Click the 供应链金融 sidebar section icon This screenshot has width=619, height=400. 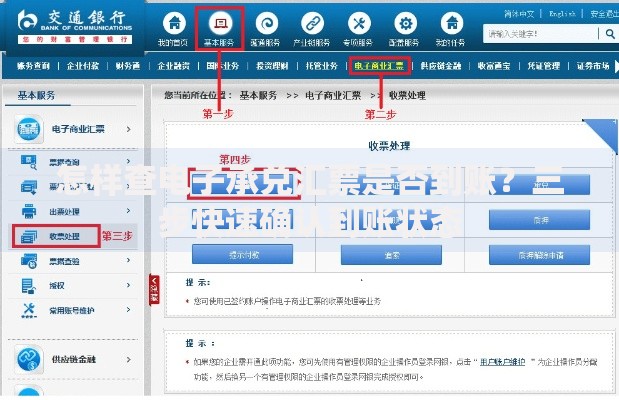click(28, 359)
